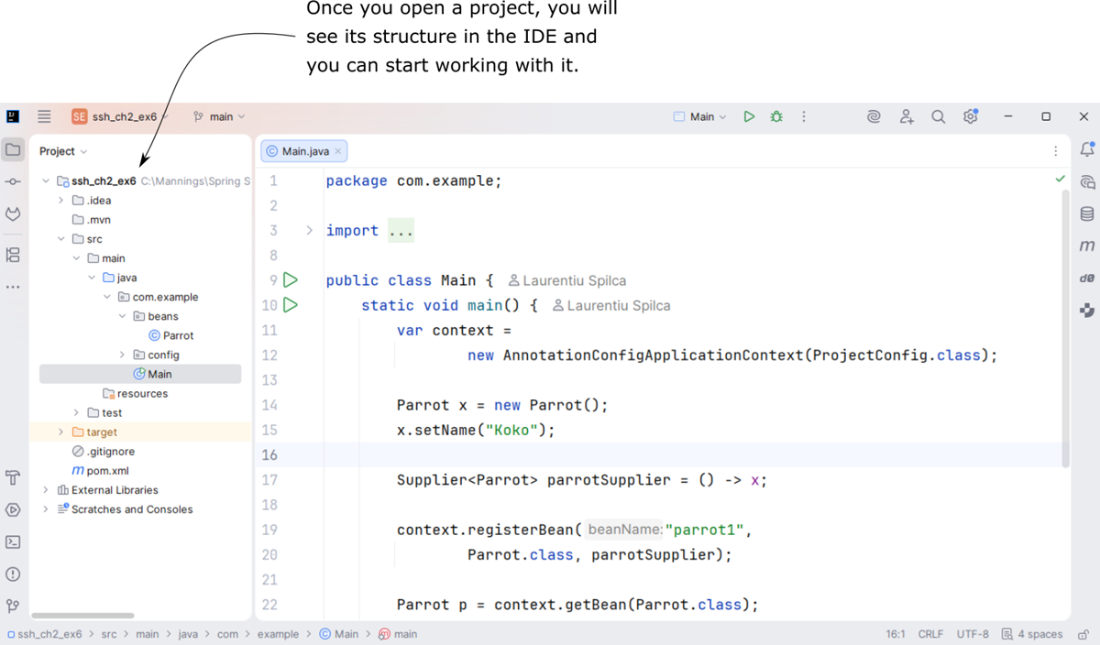Open the Notifications bell
1100x645 pixels.
pyautogui.click(x=1087, y=149)
